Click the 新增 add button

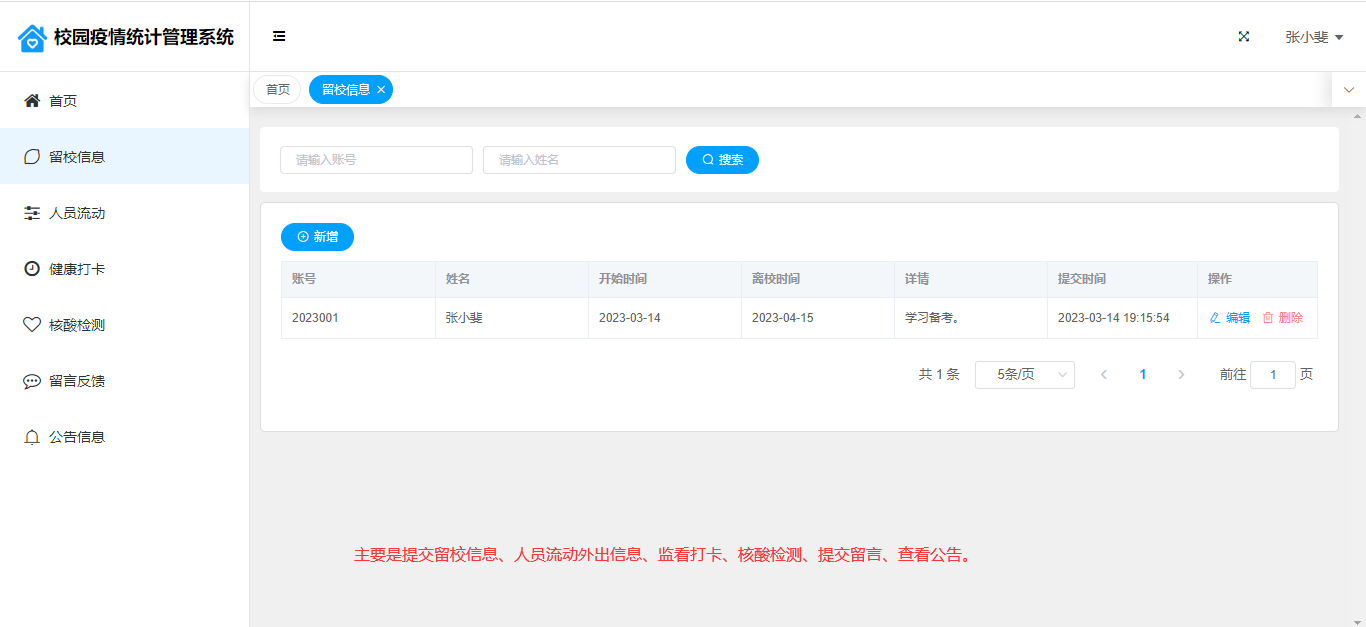pos(317,237)
